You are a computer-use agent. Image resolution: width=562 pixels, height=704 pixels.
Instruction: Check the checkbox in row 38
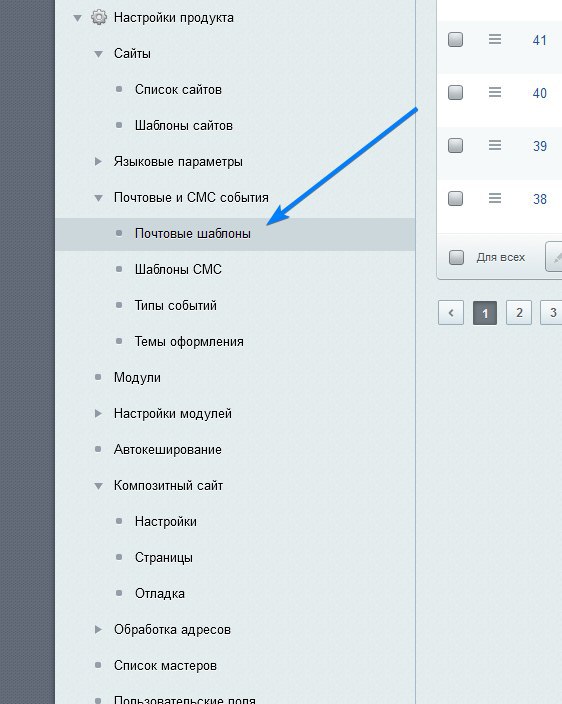point(455,198)
